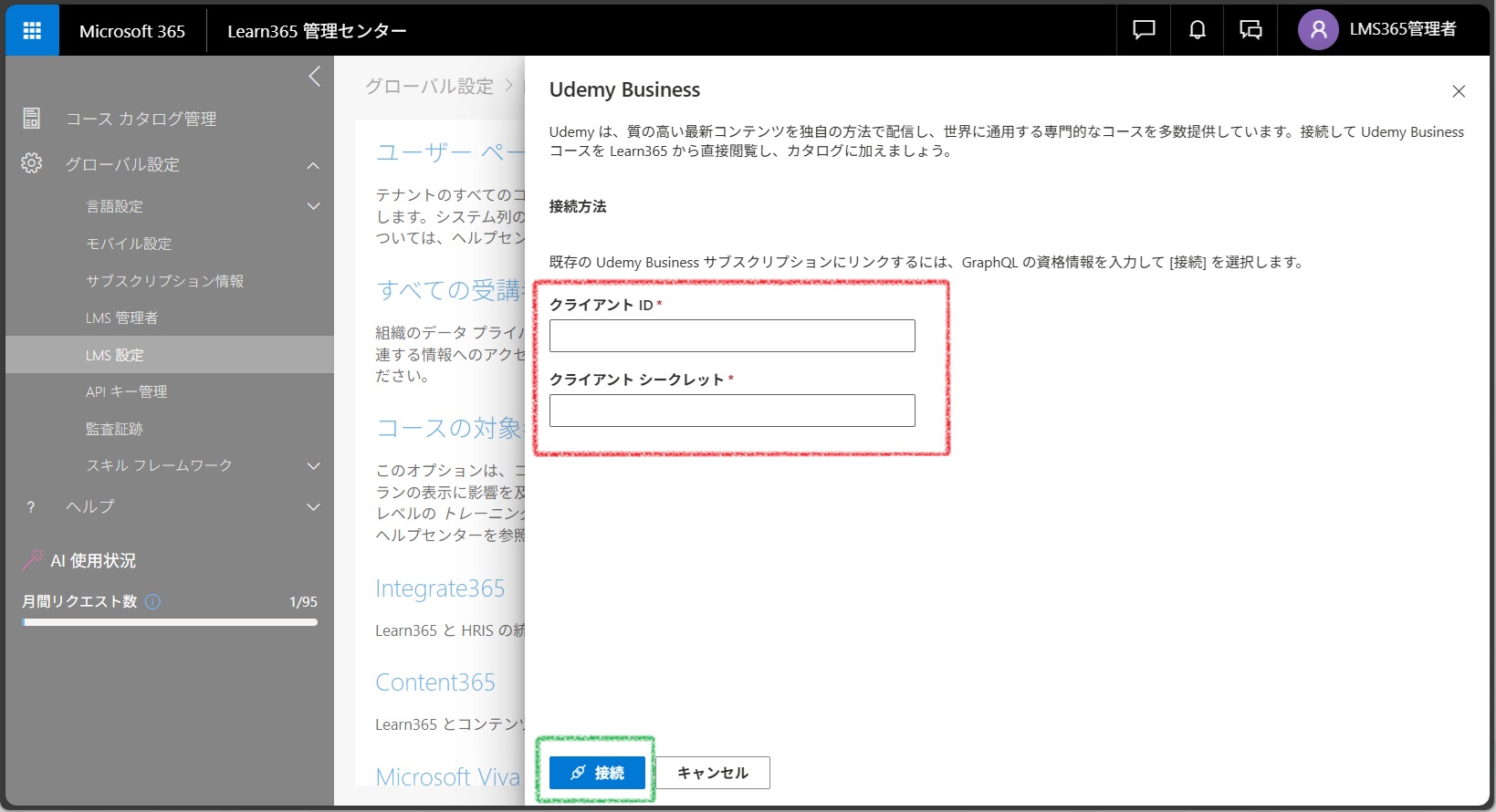Image resolution: width=1496 pixels, height=812 pixels.
Task: Select サブスクリプション情報 in the sidebar
Action: click(x=164, y=281)
